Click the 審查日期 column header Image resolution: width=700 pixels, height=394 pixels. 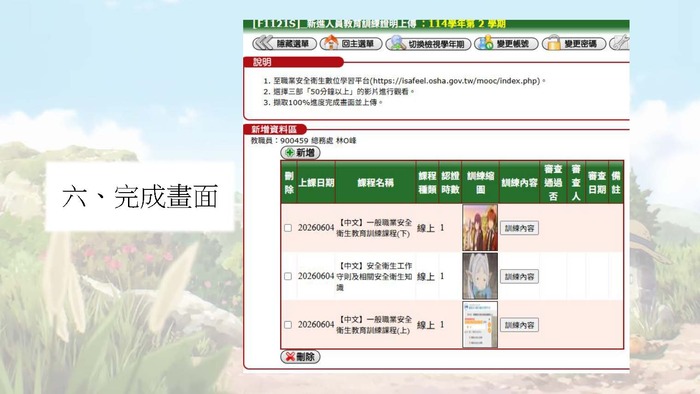[597, 182]
